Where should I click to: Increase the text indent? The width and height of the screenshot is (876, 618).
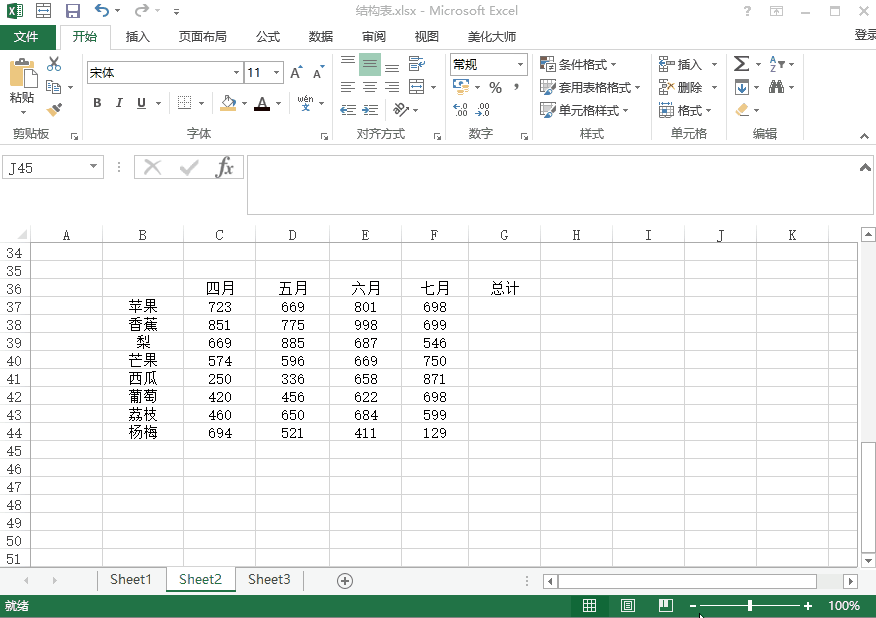pos(370,110)
